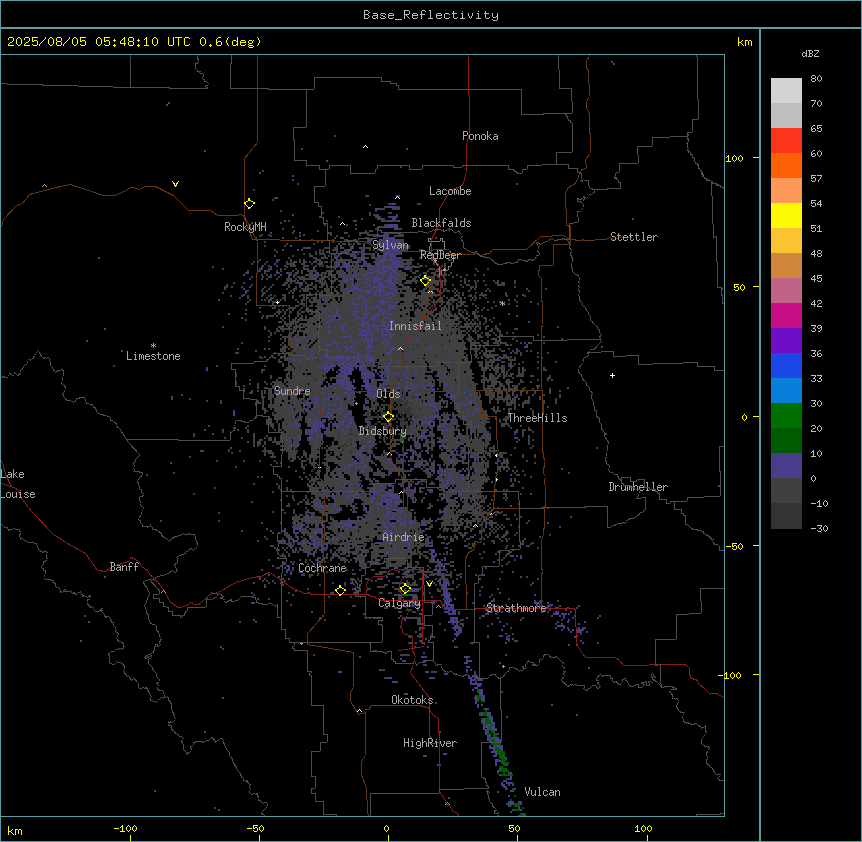Select the yellow diamond marker between Olds and Didsbury
Image resolution: width=862 pixels, height=842 pixels.
coord(388,417)
